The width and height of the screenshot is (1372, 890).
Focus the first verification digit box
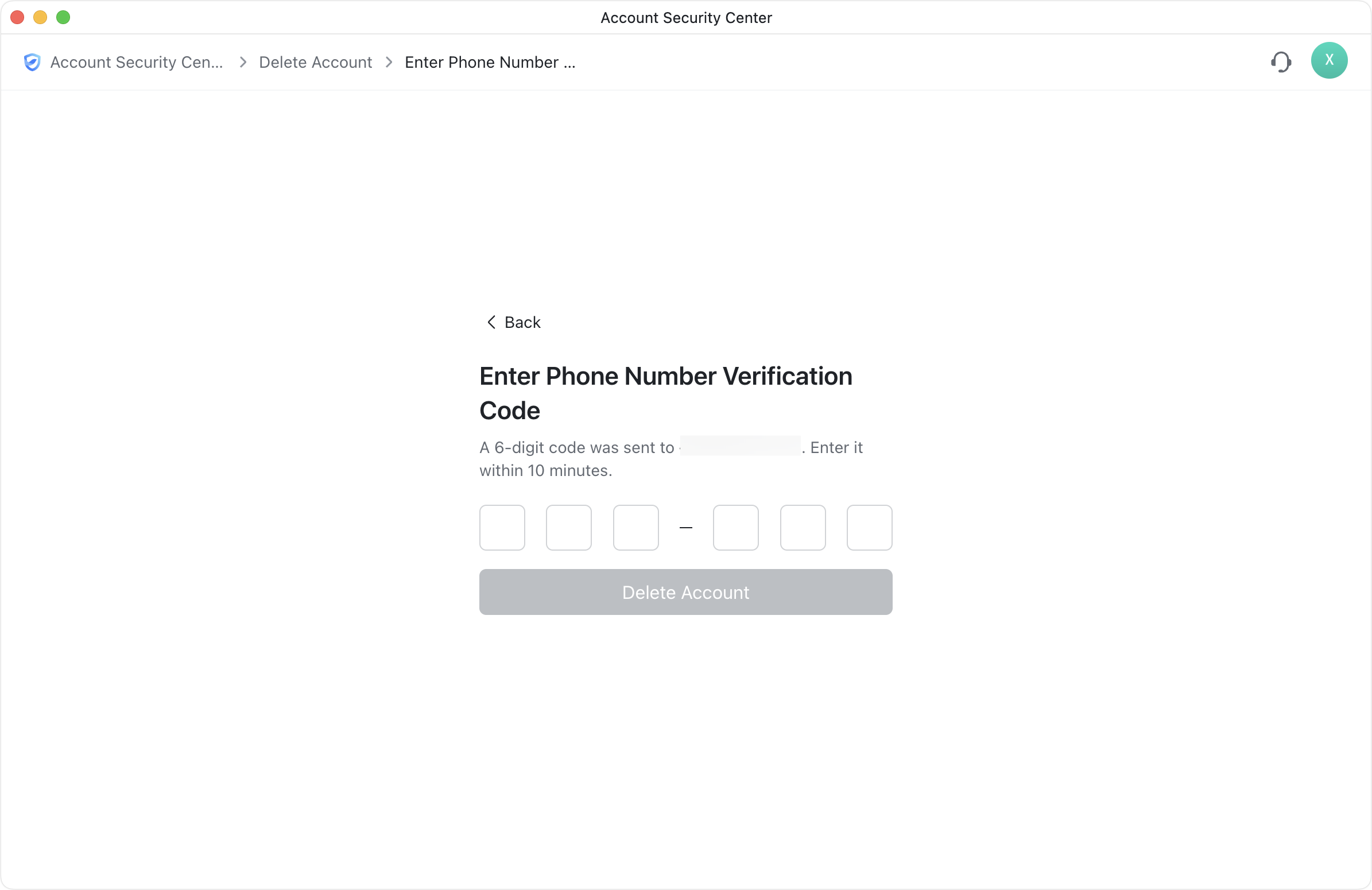(x=502, y=528)
